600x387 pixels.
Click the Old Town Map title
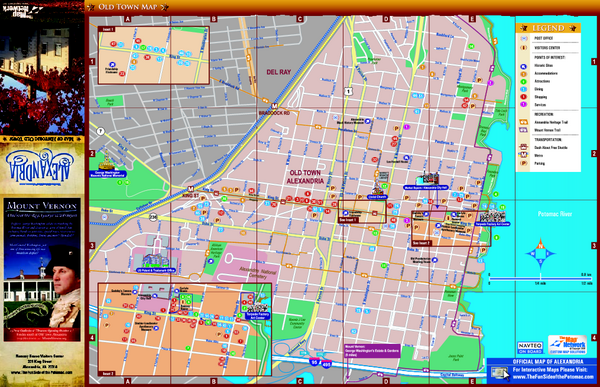click(128, 7)
